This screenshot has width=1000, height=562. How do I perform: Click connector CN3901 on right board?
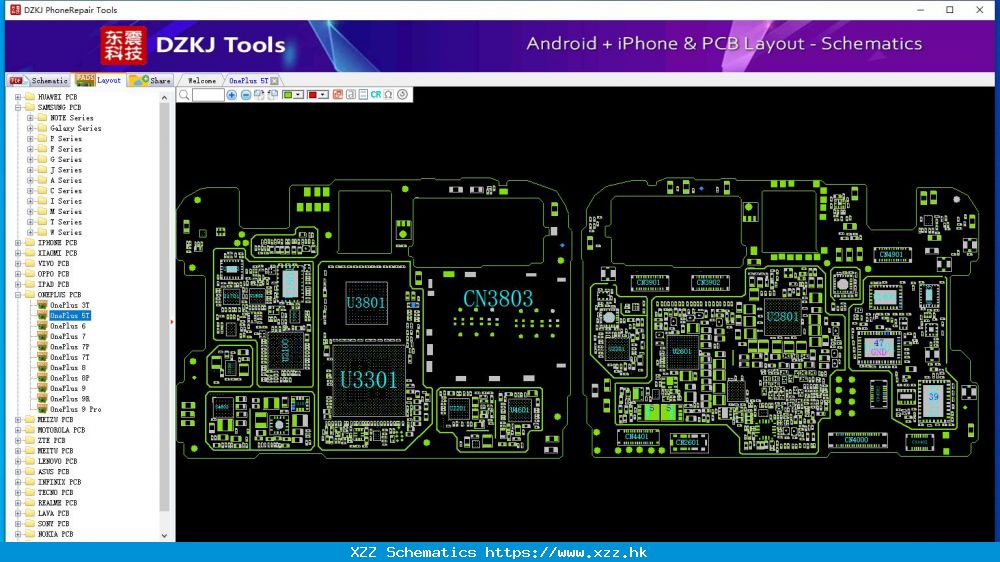(649, 283)
